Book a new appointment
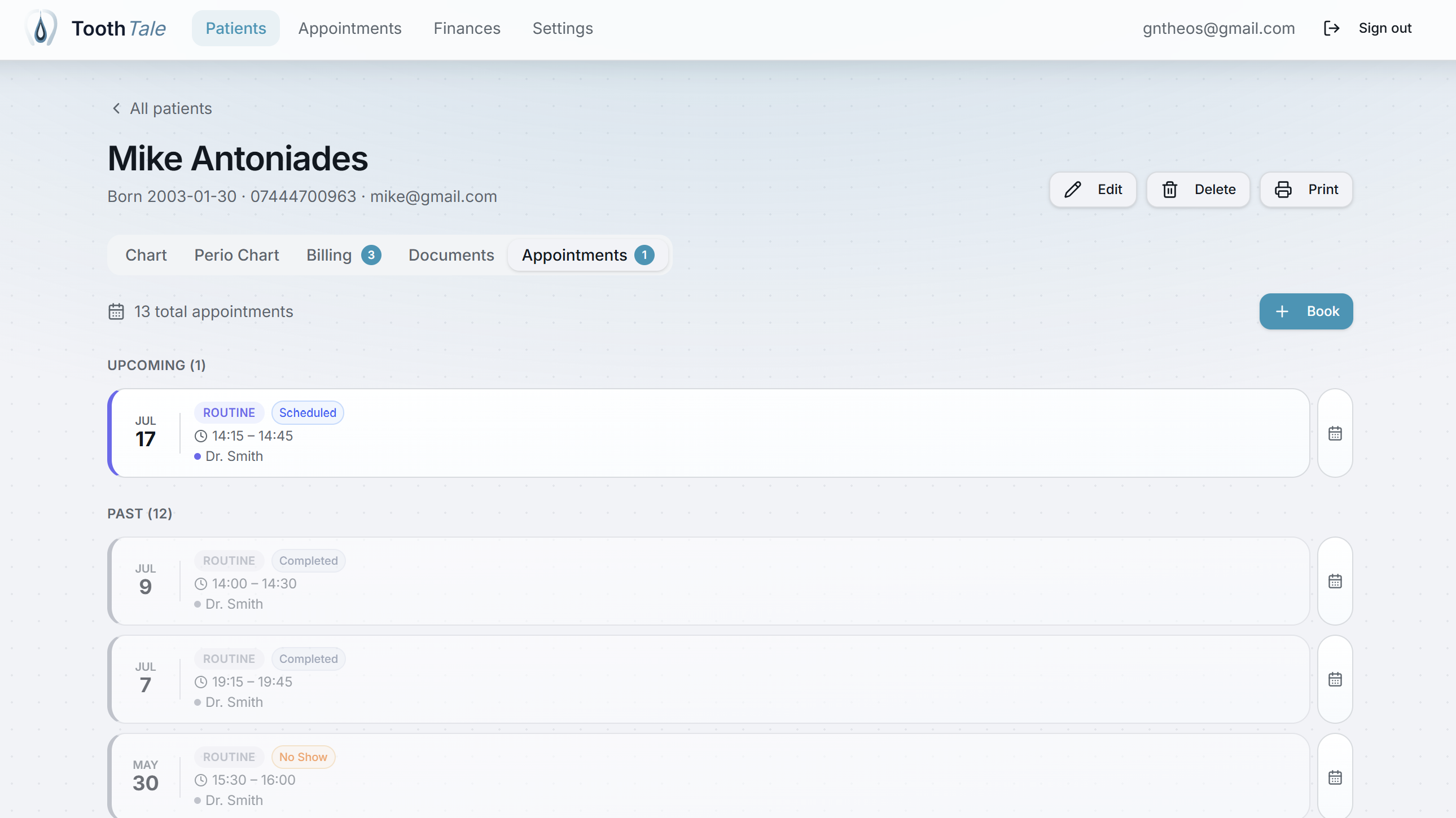Viewport: 1456px width, 818px height. (1306, 311)
